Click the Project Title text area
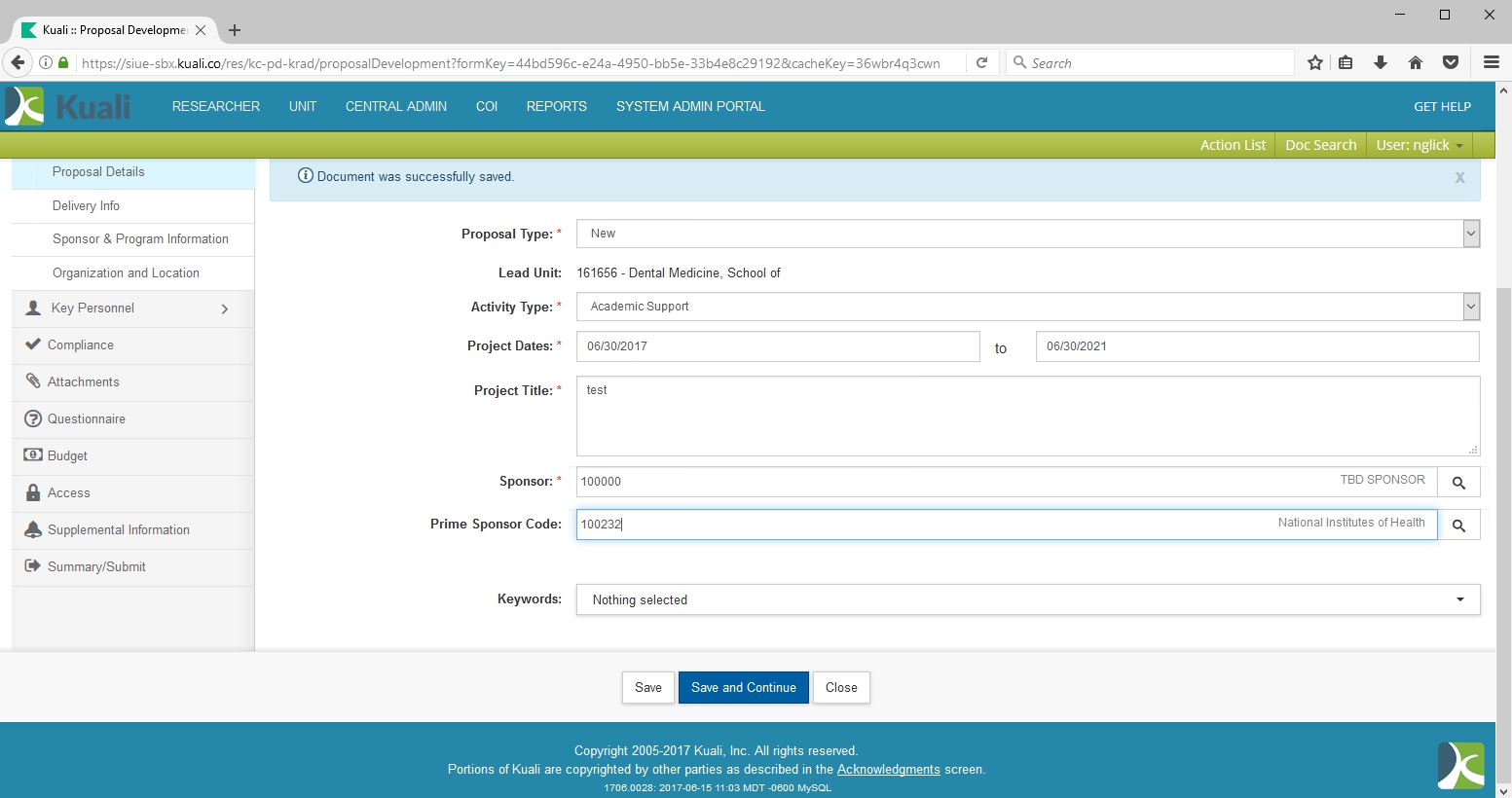 [1027, 417]
